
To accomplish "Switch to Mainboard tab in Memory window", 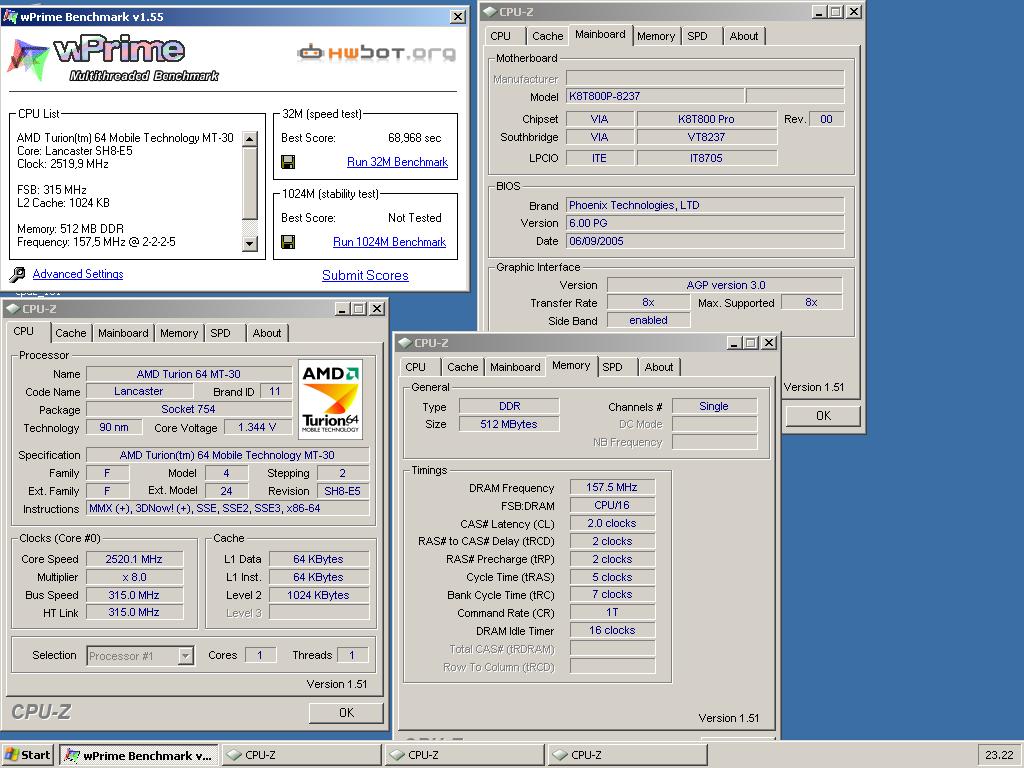I will [515, 367].
